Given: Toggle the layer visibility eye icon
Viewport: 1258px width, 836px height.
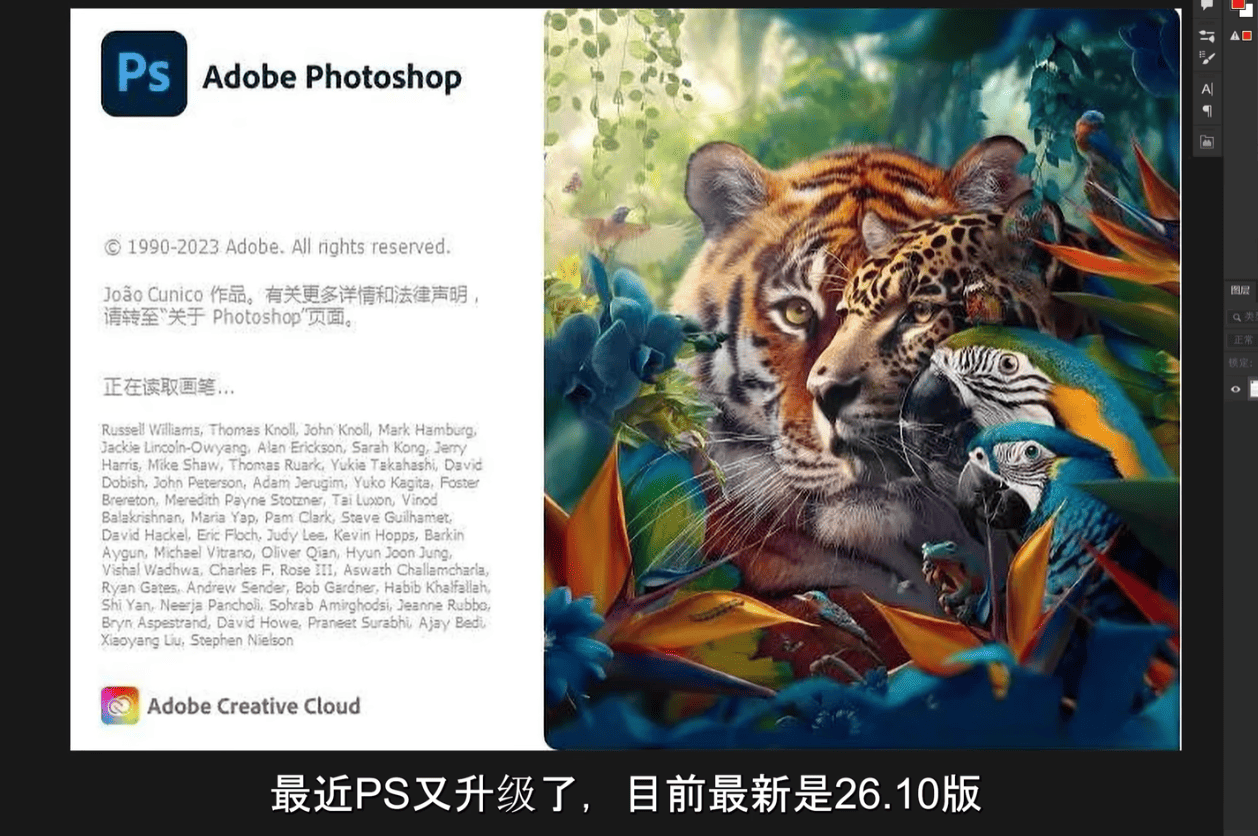Looking at the screenshot, I should click(x=1236, y=389).
